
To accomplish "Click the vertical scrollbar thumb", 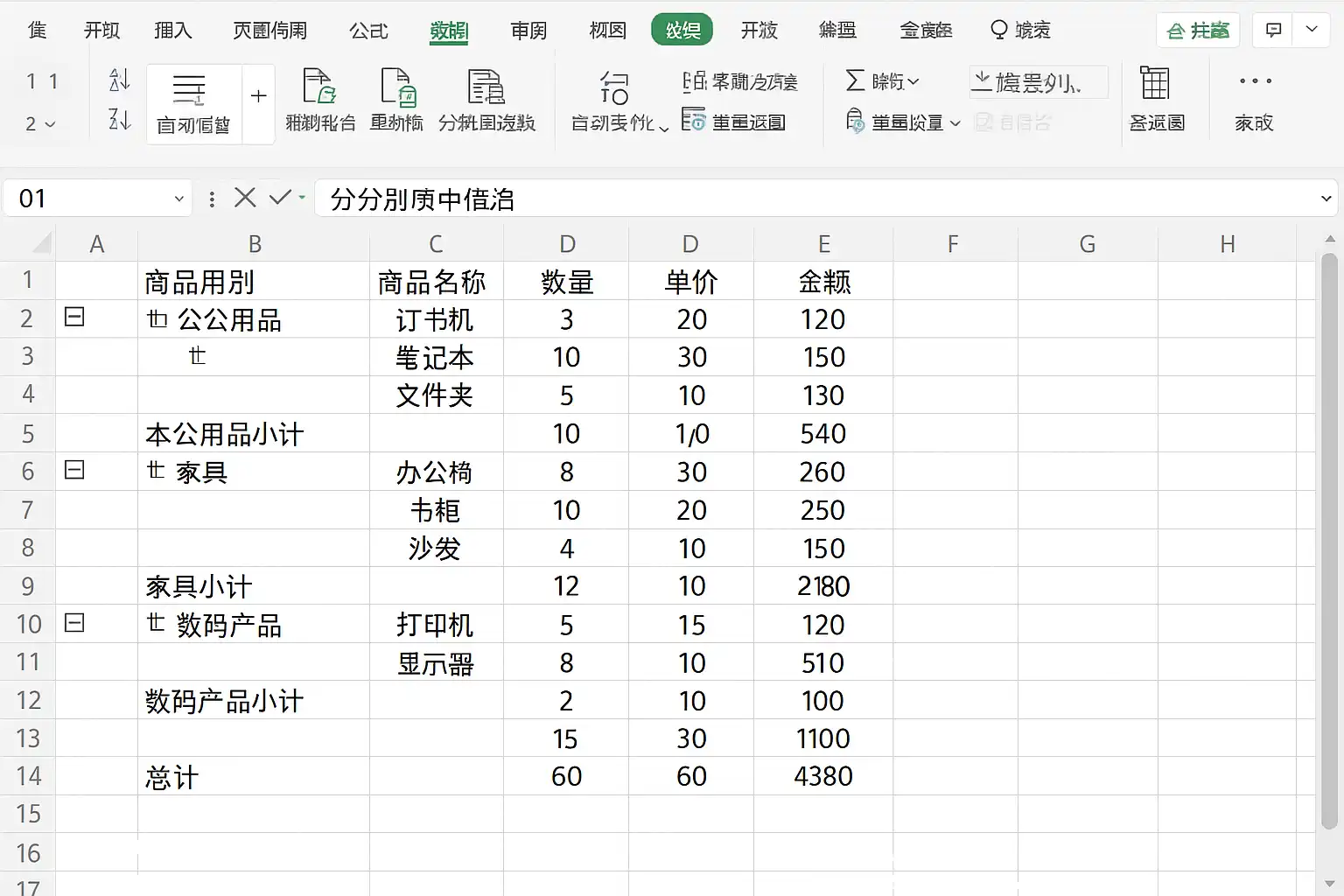I will (x=1329, y=542).
